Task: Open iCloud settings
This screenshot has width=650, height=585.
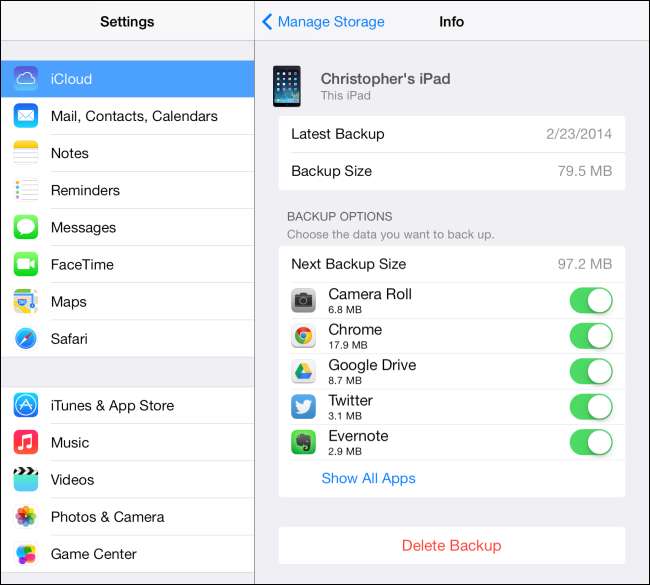Action: (x=128, y=79)
